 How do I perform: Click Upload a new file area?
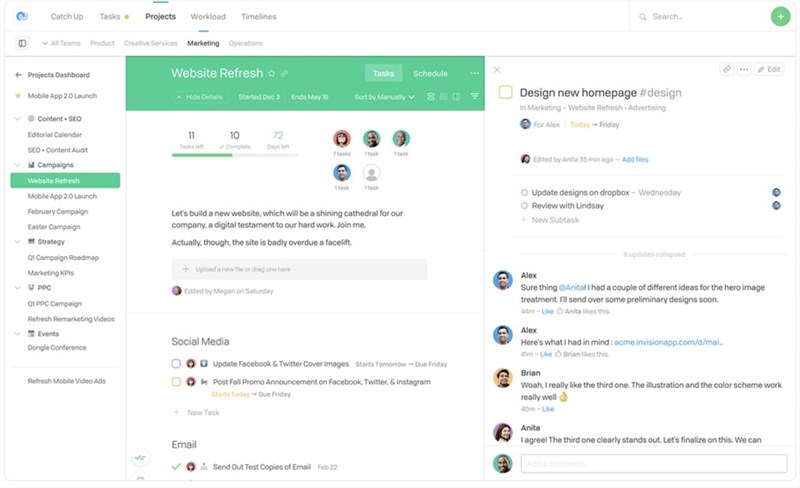click(299, 269)
